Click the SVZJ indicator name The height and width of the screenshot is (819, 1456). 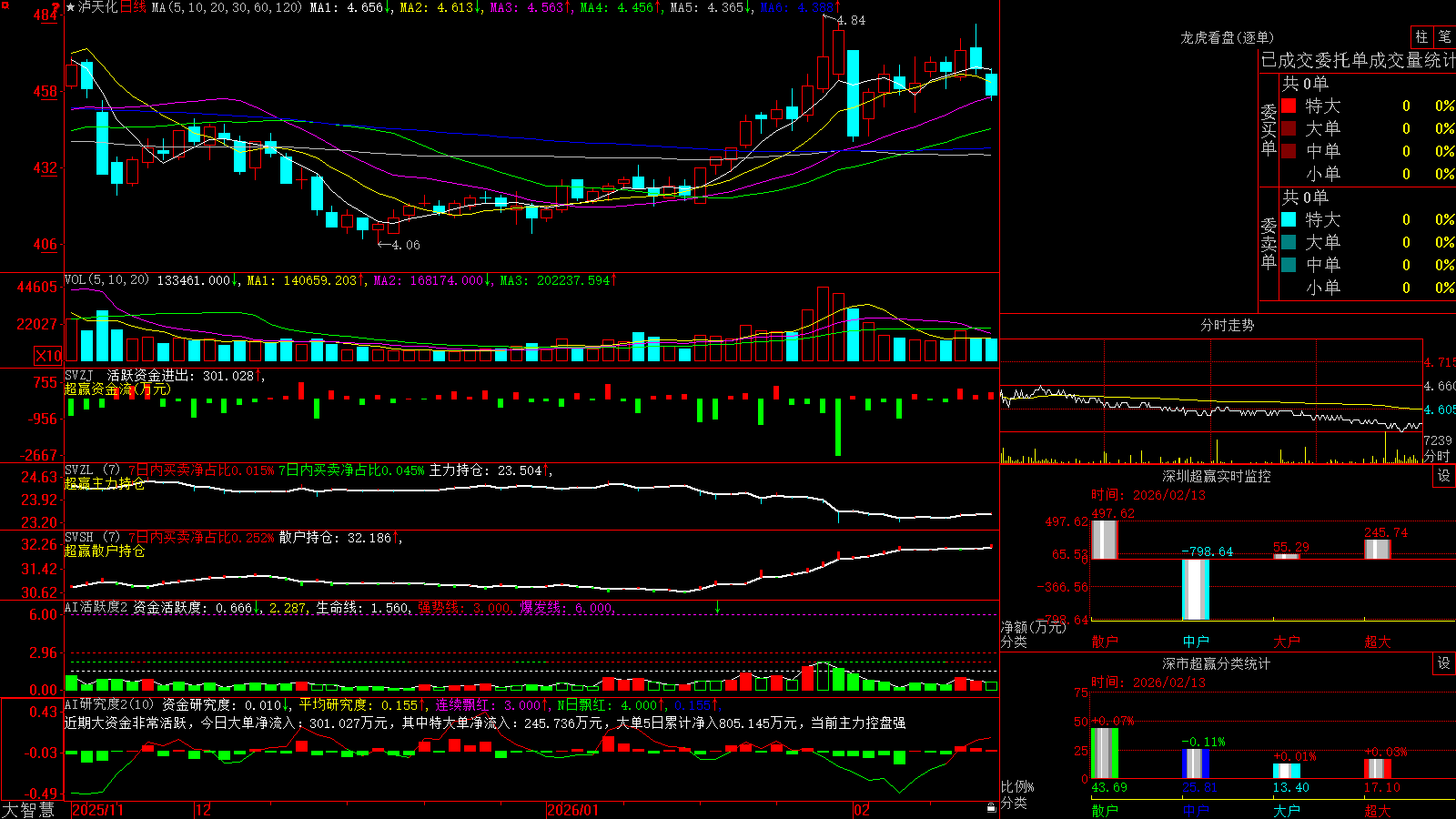click(x=79, y=375)
